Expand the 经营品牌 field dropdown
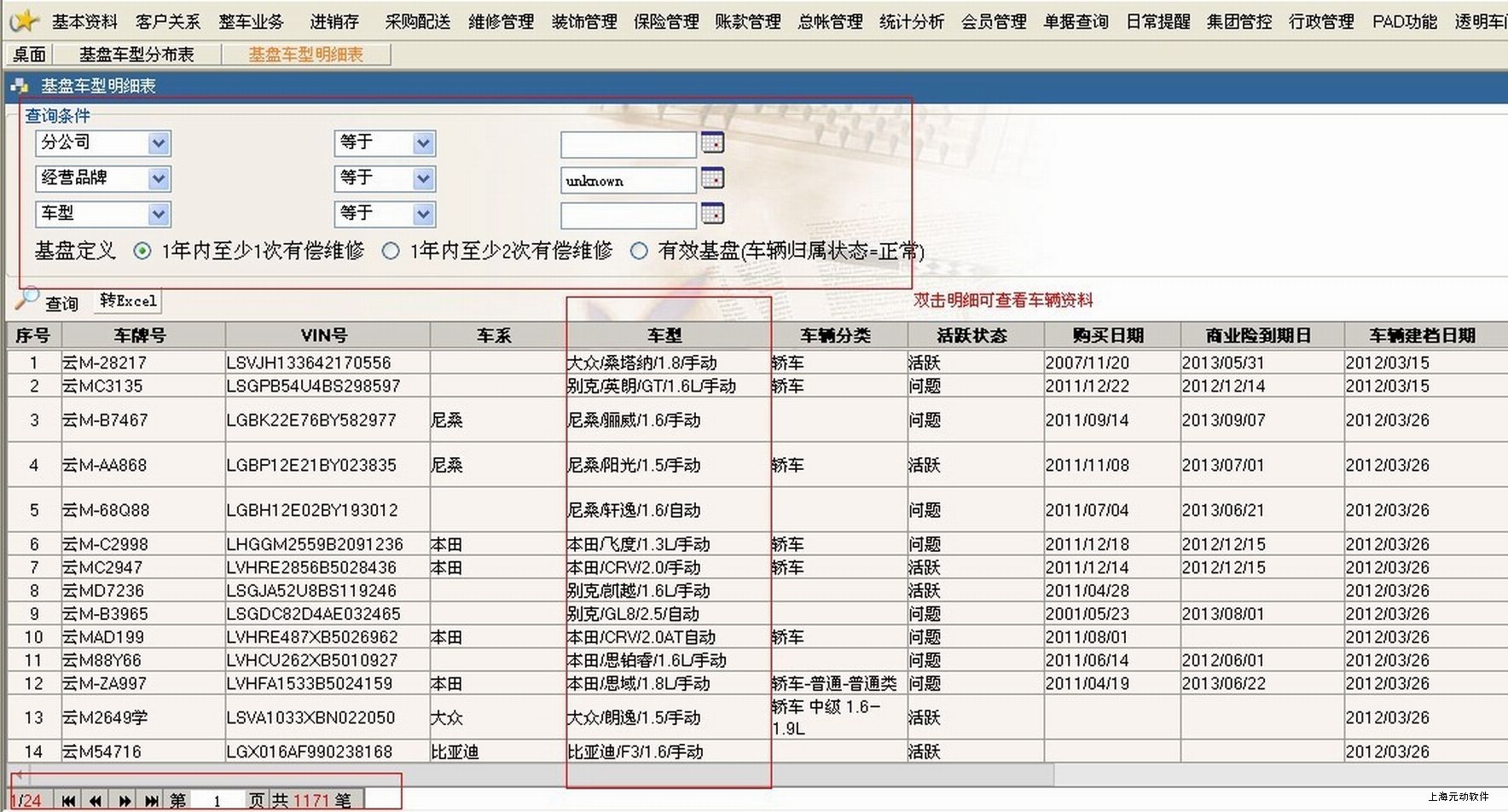 (x=158, y=179)
